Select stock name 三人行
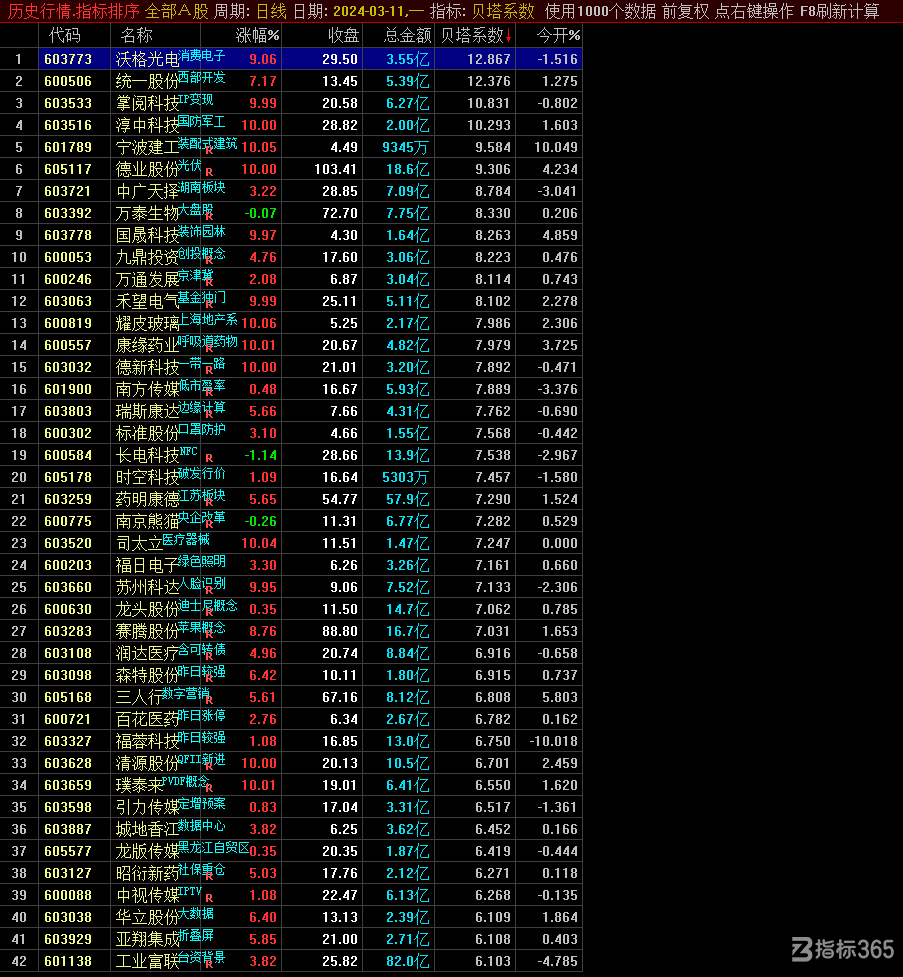 coord(140,697)
